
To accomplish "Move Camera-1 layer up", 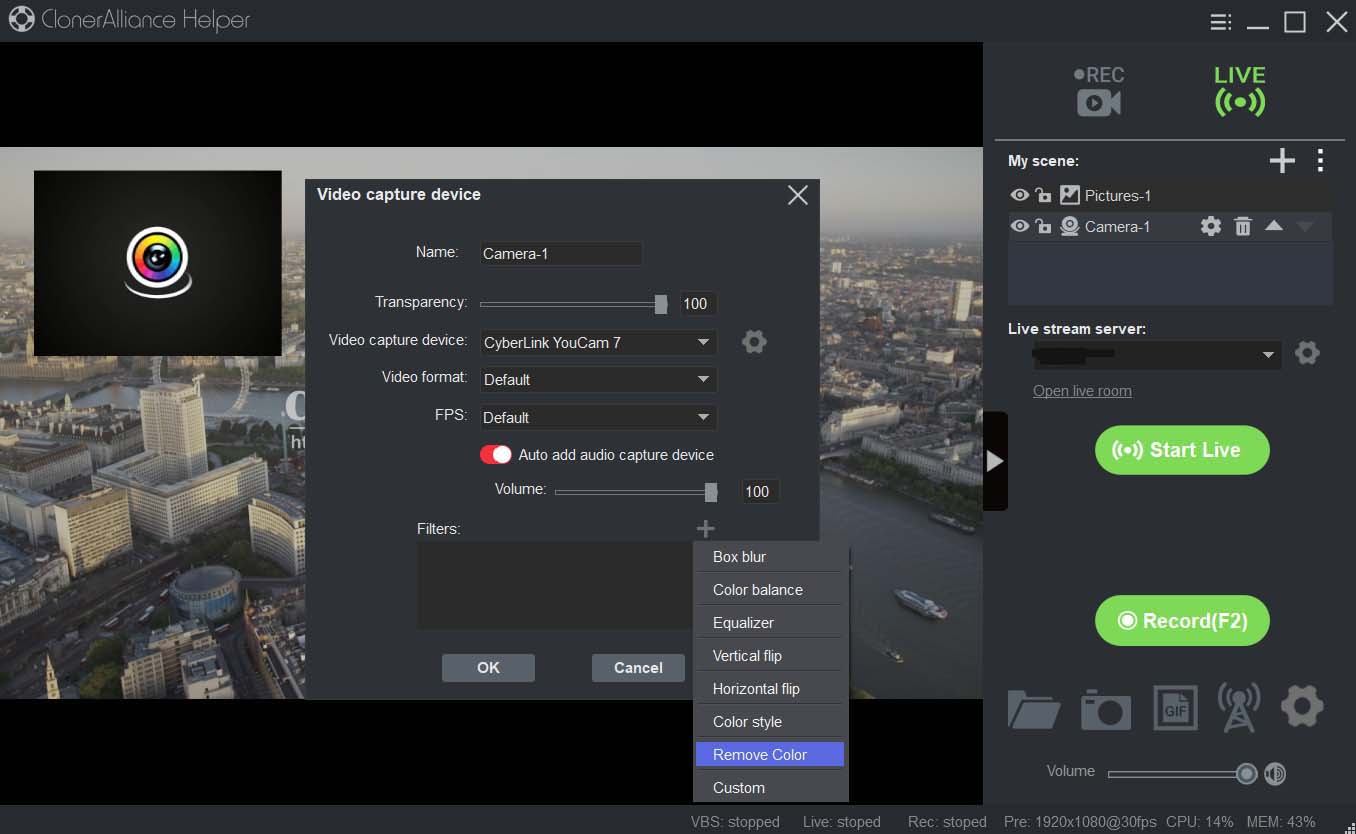I will pyautogui.click(x=1274, y=226).
